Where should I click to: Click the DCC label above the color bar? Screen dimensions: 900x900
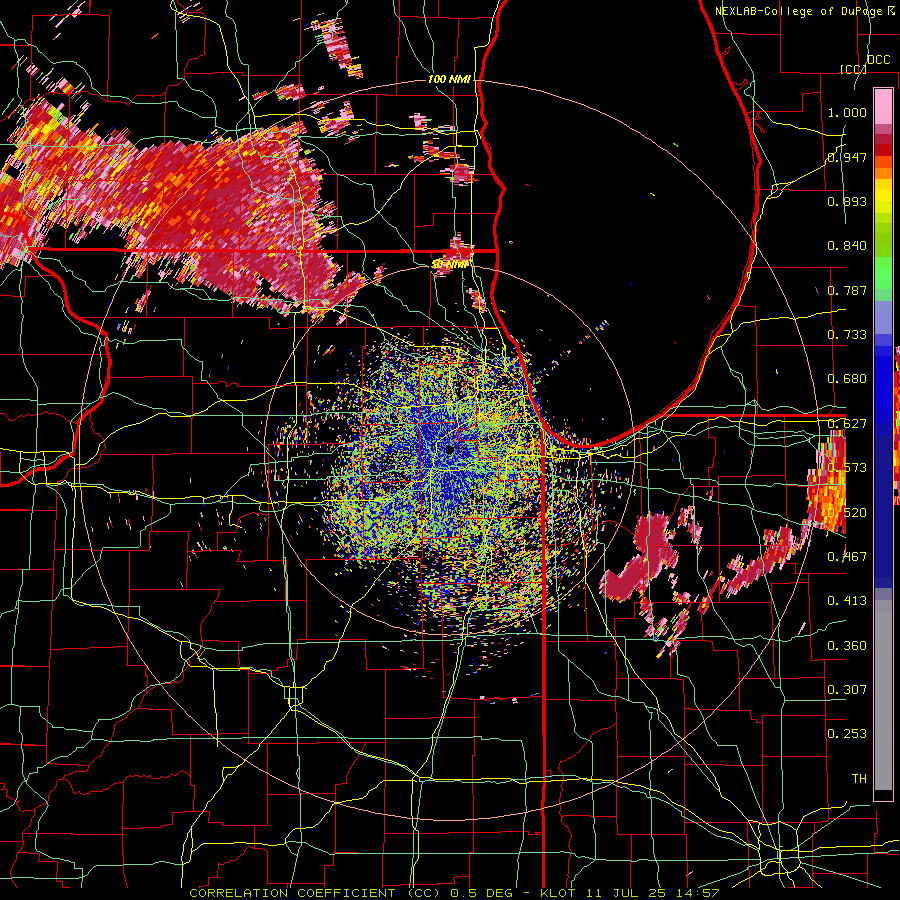pyautogui.click(x=879, y=60)
